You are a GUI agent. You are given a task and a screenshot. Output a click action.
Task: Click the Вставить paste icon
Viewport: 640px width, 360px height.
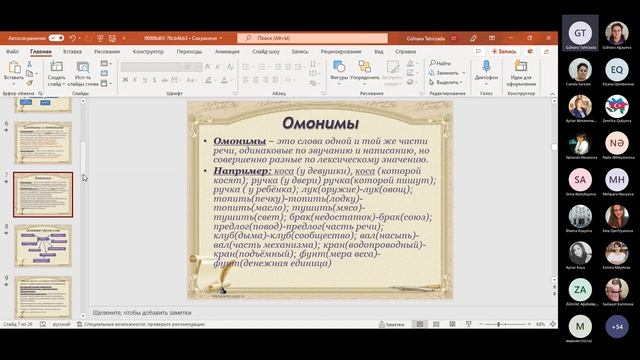tap(14, 67)
